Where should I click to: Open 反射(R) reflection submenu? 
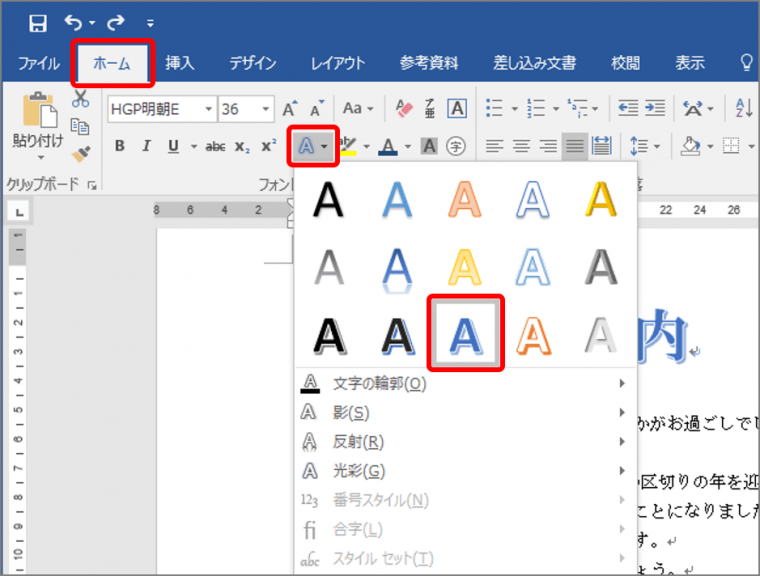[x=464, y=442]
